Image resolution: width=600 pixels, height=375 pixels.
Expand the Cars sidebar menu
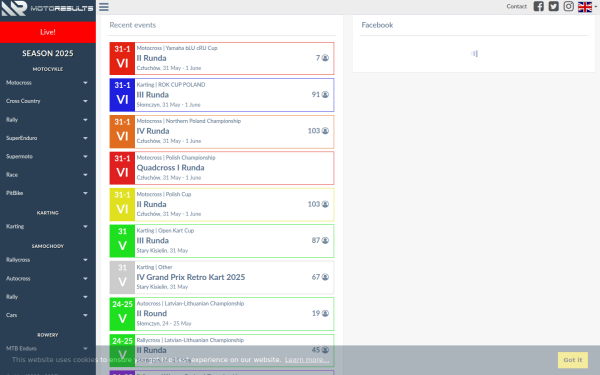pyautogui.click(x=48, y=315)
